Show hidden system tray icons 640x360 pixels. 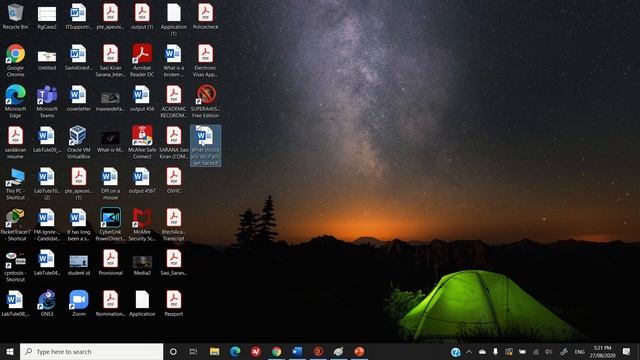469,351
